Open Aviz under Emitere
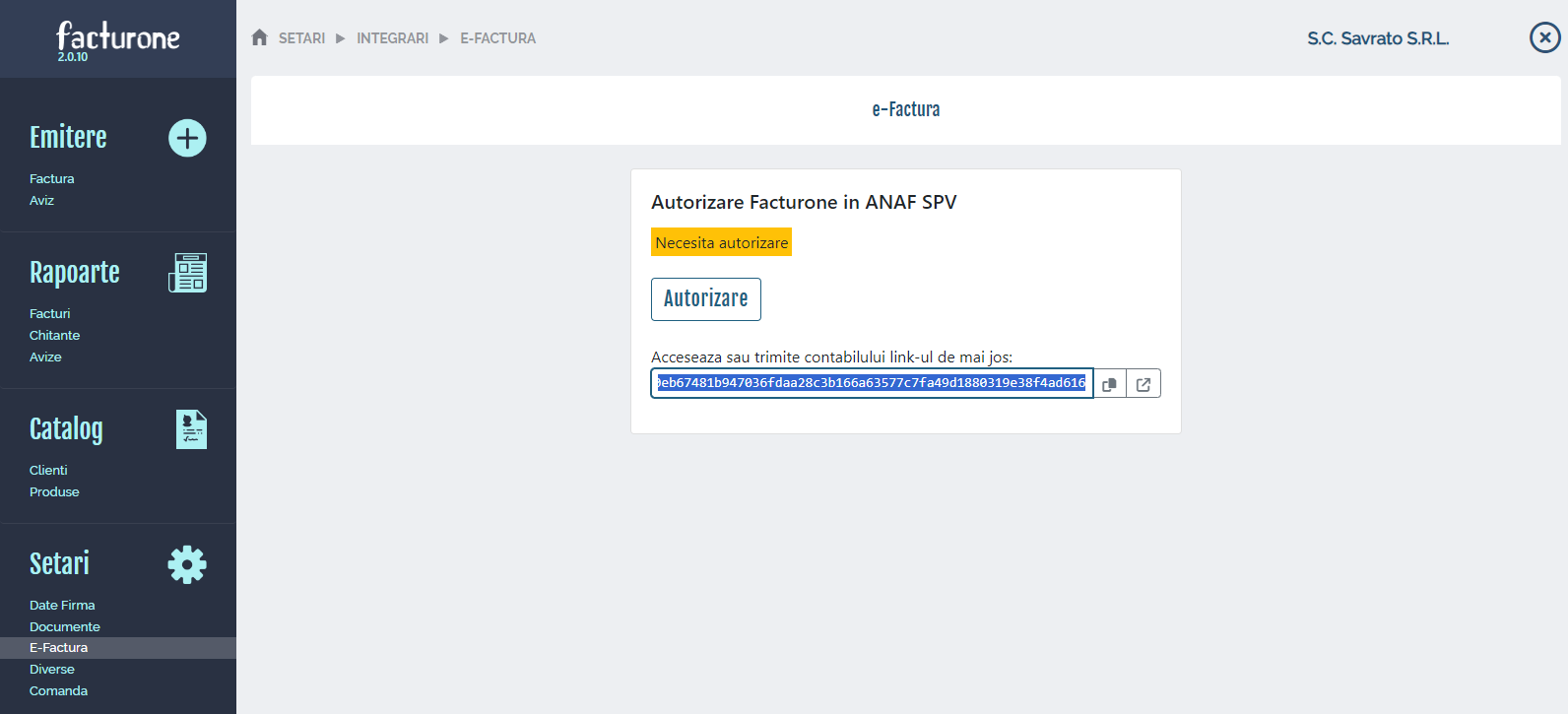The image size is (1568, 714). click(41, 201)
